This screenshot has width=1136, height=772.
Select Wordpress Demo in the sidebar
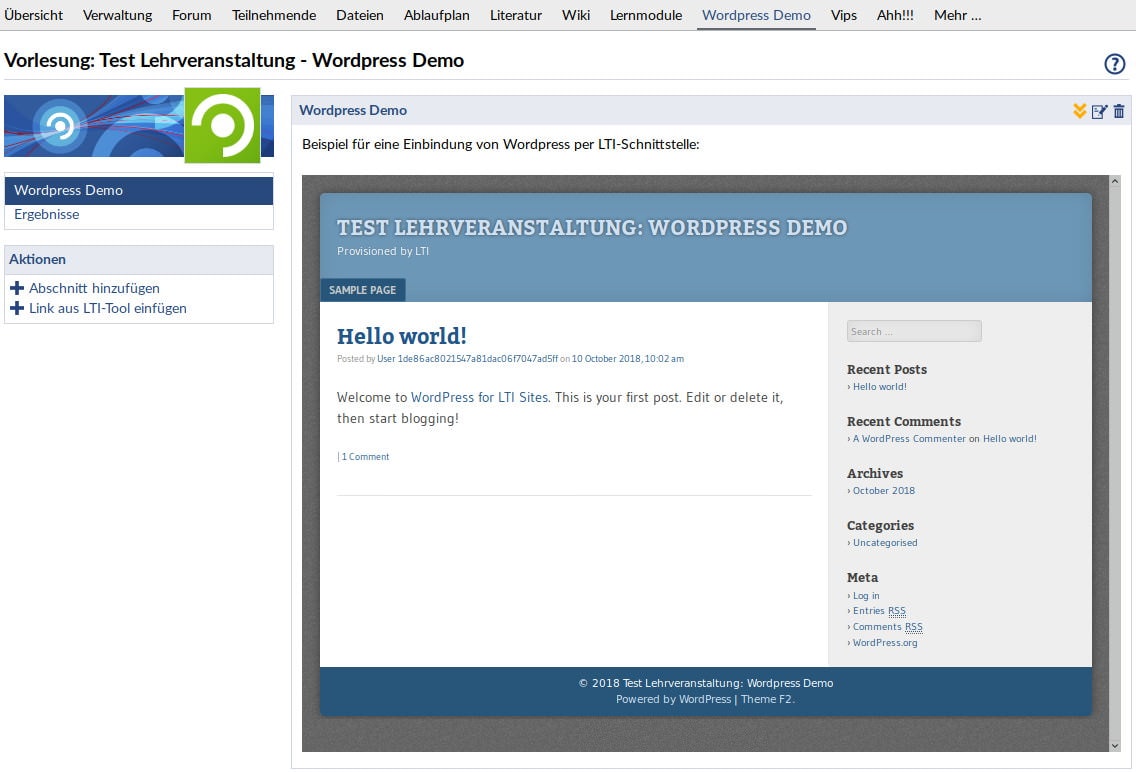pyautogui.click(x=139, y=190)
